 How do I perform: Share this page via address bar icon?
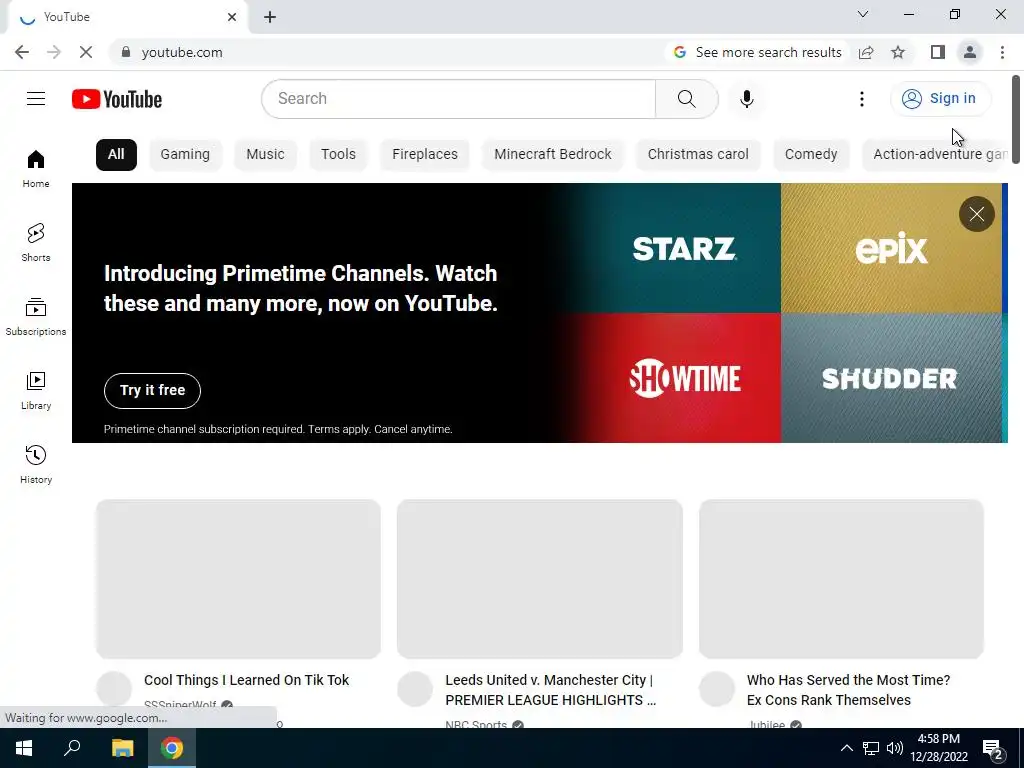[x=866, y=52]
